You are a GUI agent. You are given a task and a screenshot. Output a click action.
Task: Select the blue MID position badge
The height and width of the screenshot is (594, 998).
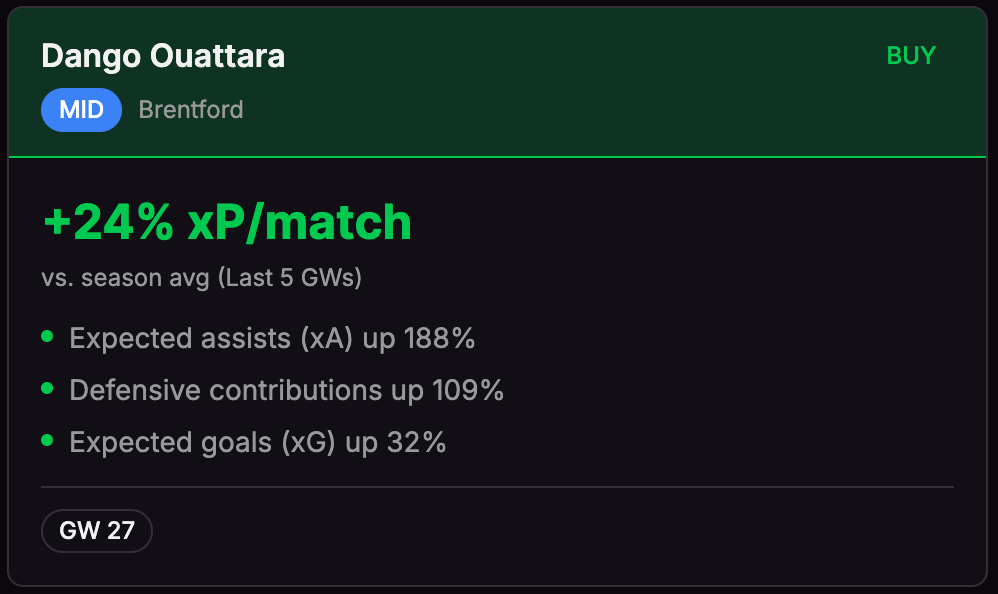click(x=81, y=110)
